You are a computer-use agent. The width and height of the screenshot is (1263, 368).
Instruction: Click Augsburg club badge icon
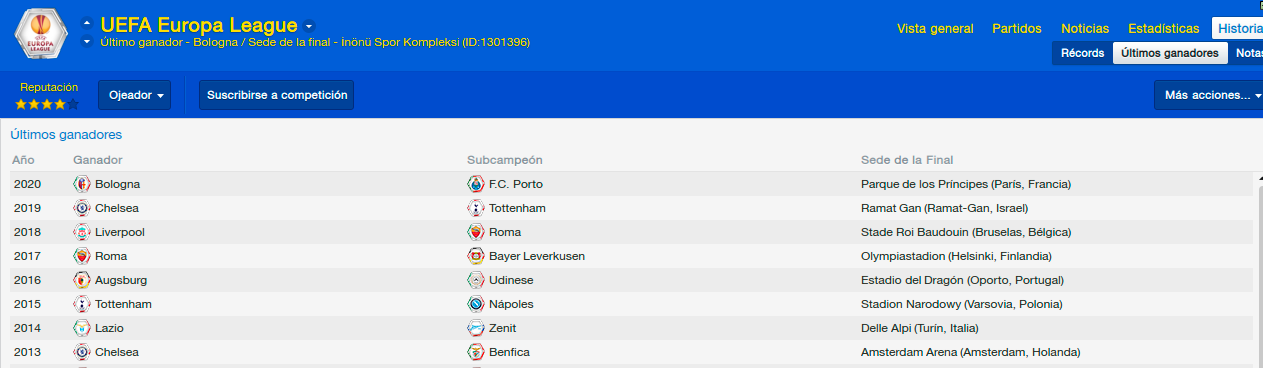82,280
